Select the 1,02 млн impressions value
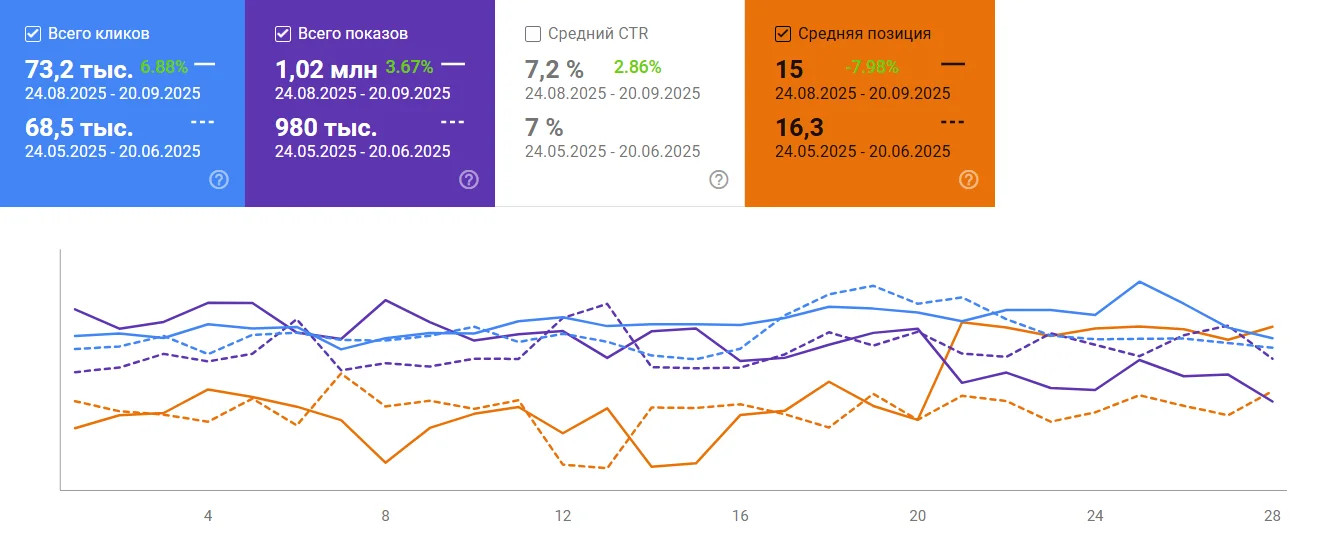 coord(326,69)
